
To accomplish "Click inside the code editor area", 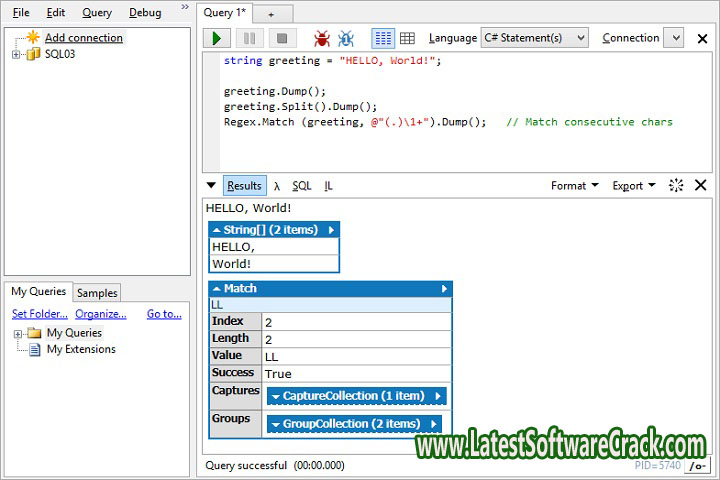I will pyautogui.click(x=466, y=112).
